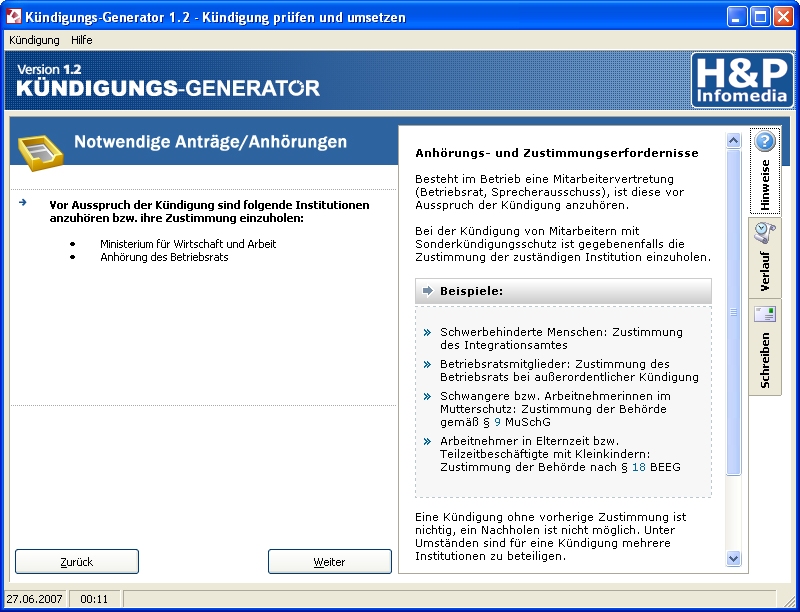Click the date 27.06.2007 in status bar
800x612 pixels.
35,599
